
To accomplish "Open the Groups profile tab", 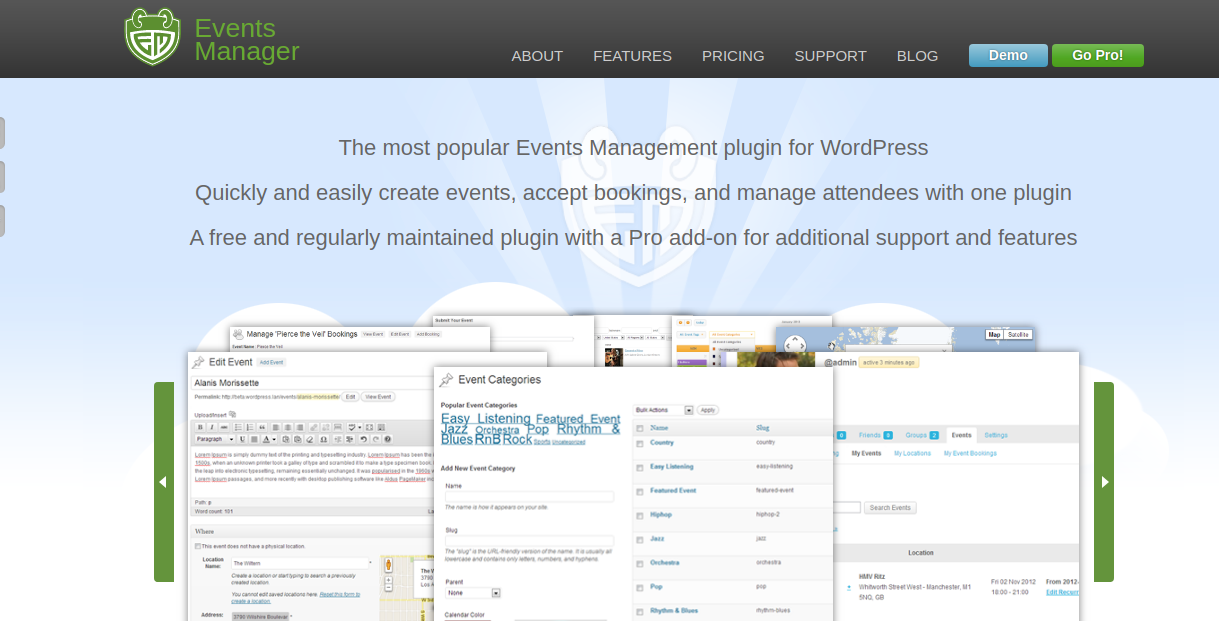I will [922, 435].
